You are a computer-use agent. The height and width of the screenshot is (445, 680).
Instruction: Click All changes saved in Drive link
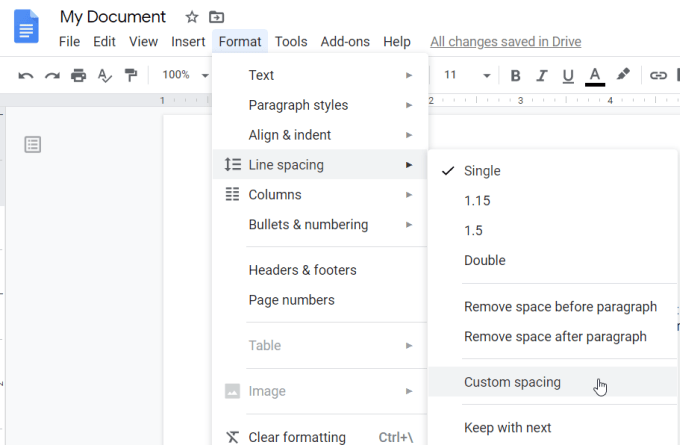click(505, 42)
